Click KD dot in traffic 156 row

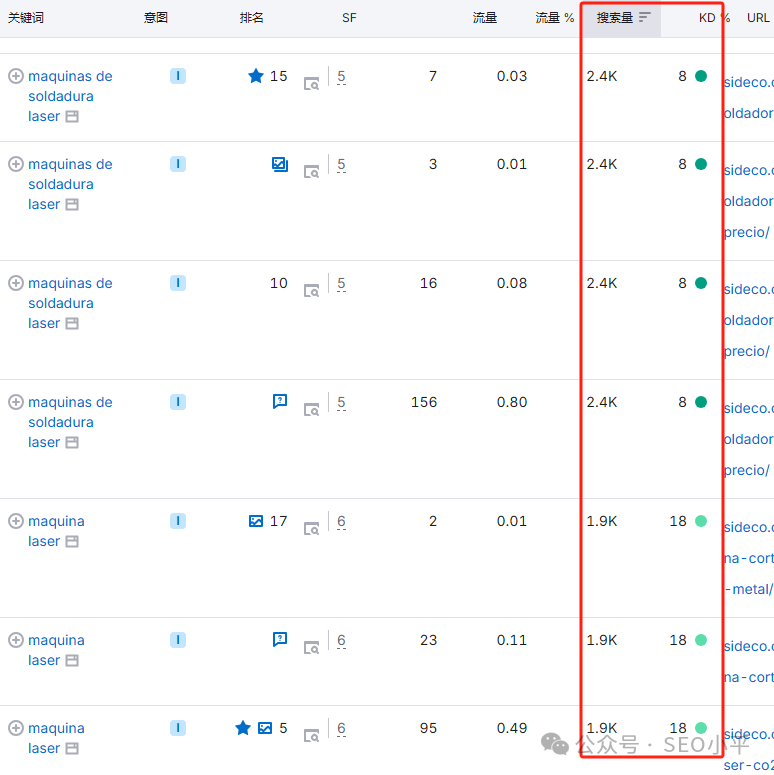(x=701, y=402)
